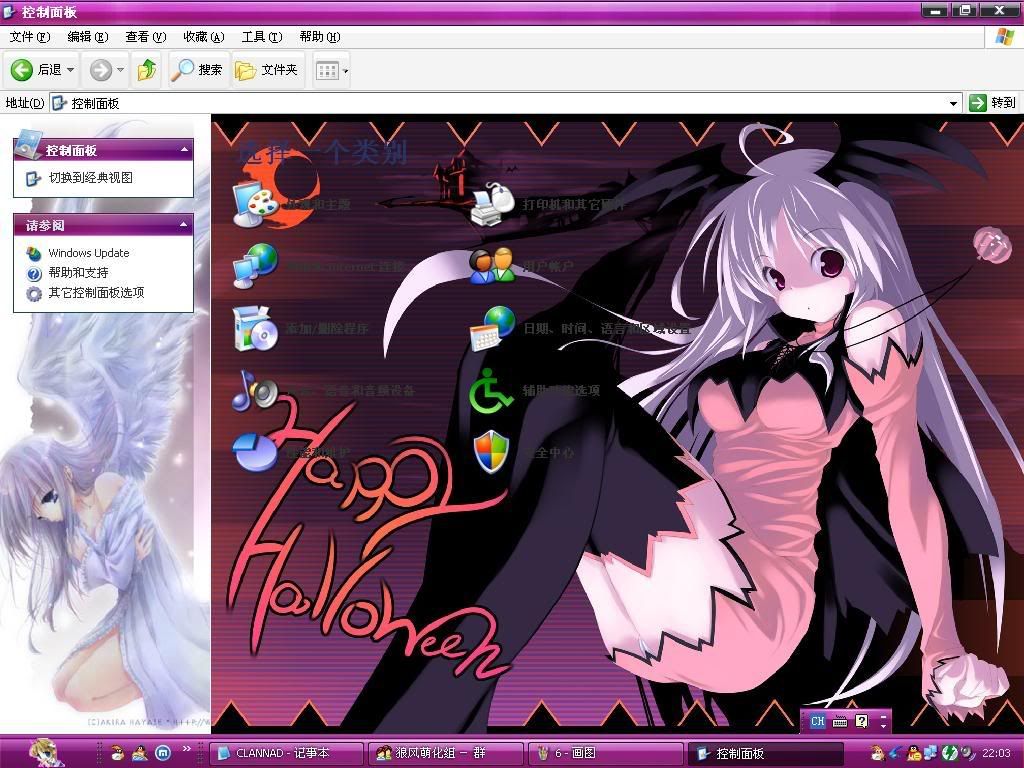
Task: Switch to CLANNAD - 记事本 taskbar window
Action: click(287, 753)
